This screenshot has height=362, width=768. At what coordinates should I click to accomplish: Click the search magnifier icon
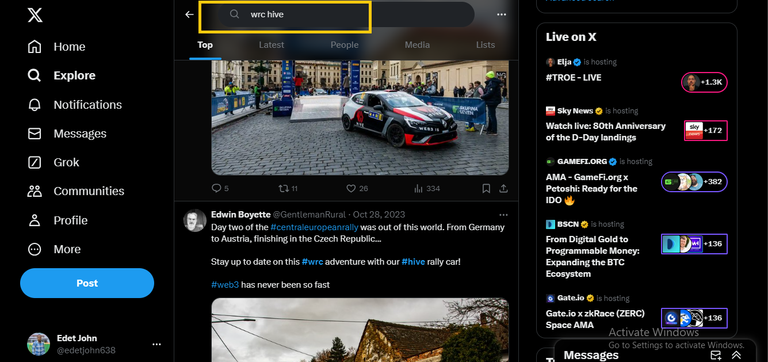tap(235, 14)
